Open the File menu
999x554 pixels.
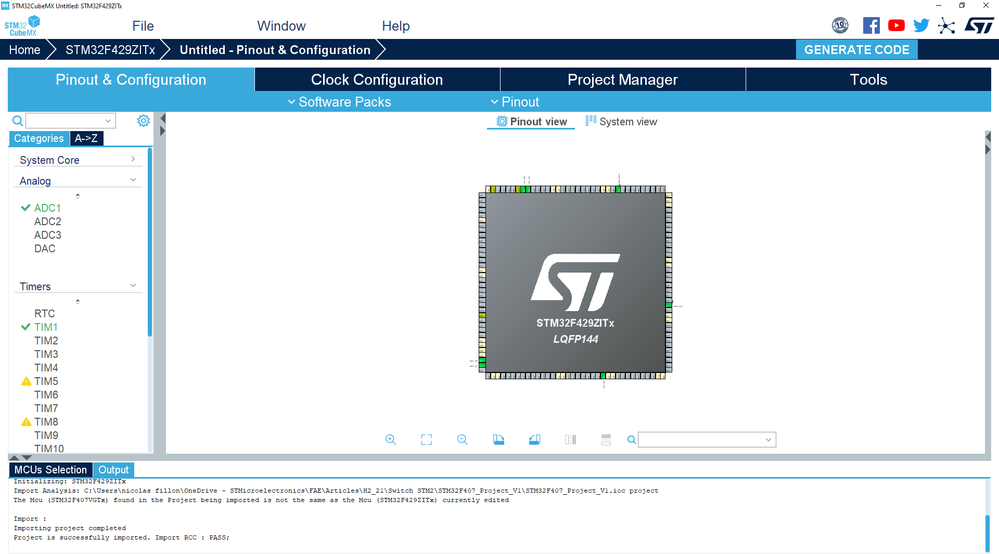coord(143,26)
